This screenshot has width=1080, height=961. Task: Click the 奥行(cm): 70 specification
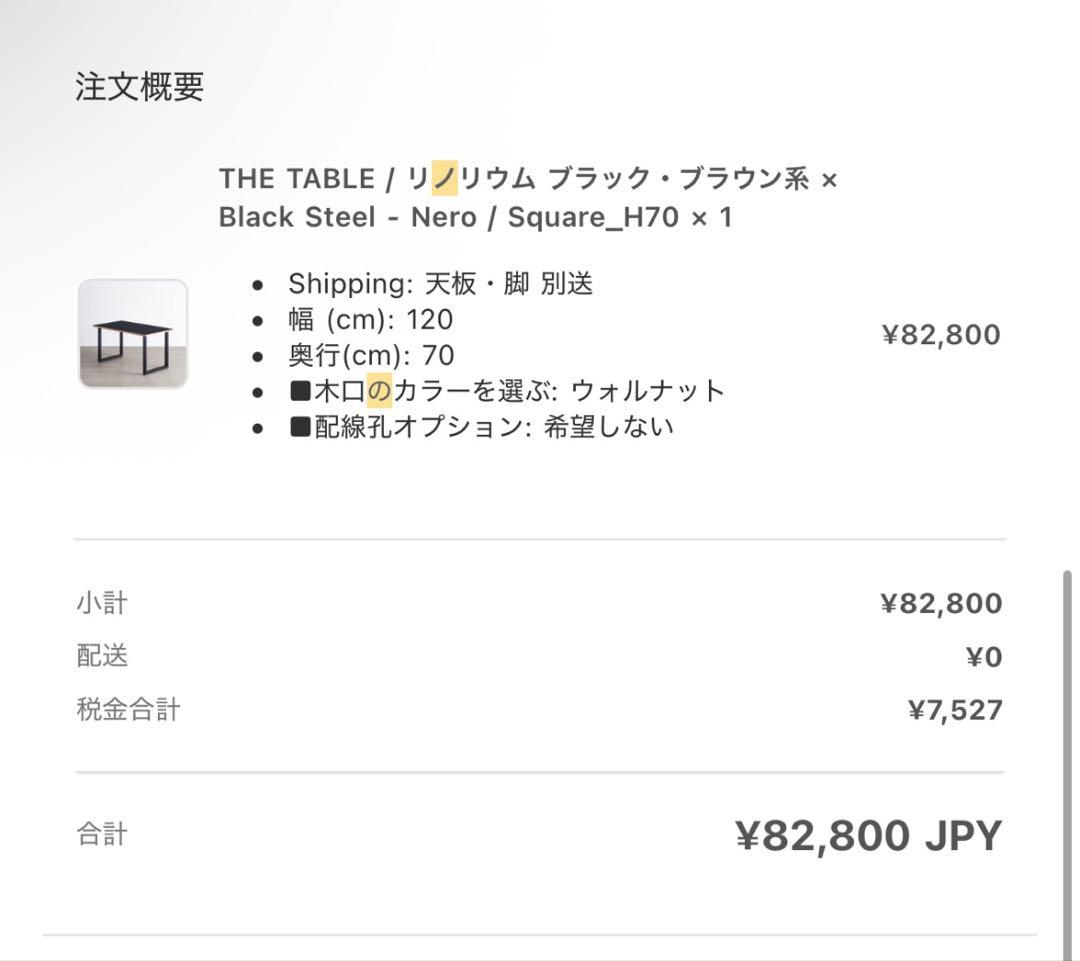[370, 354]
